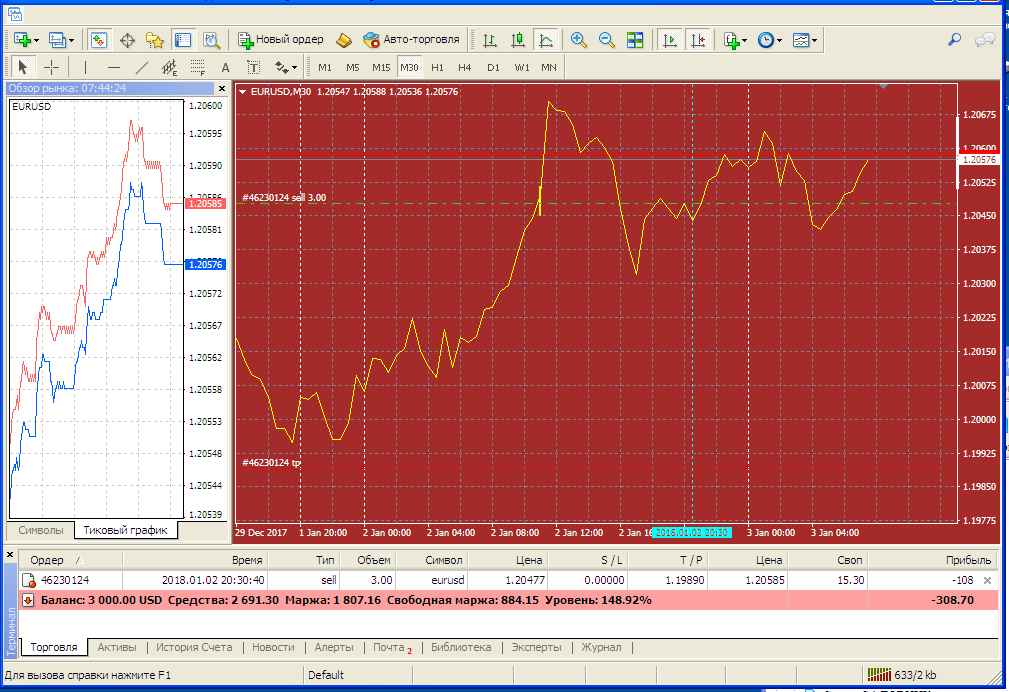Close order 46230124 with its X
This screenshot has width=1009, height=692.
pyautogui.click(x=988, y=581)
